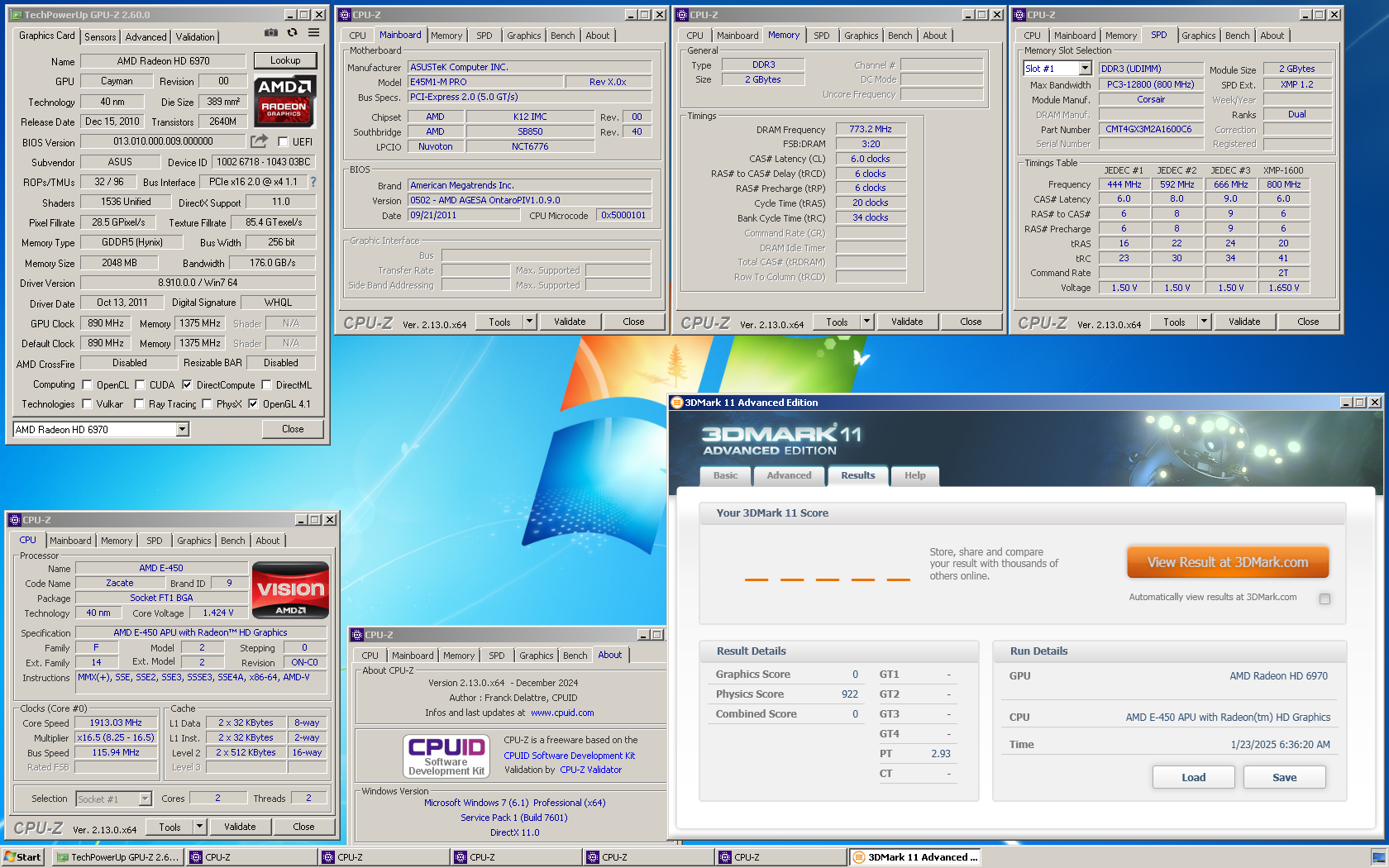Screen dimensions: 1389x868
Task: Click the Windows Start button
Action: coord(23,857)
